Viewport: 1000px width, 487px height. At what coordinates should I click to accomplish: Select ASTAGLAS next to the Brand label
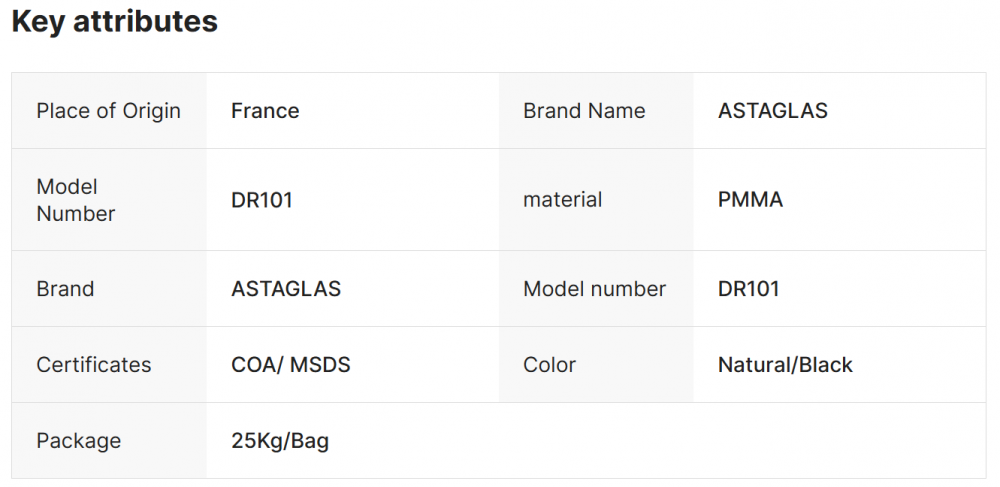click(x=286, y=289)
